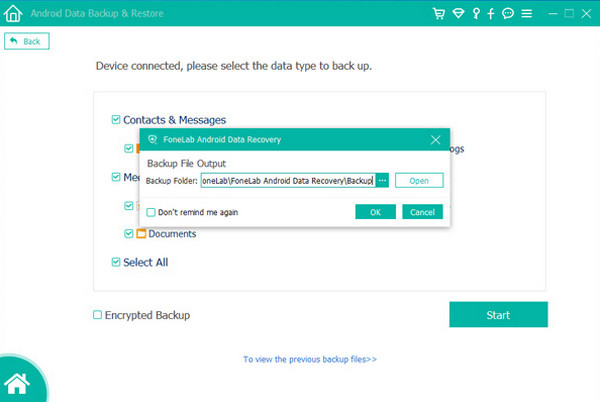The width and height of the screenshot is (600, 402).
Task: Close the FoneLab Android Data Recovery dialog
Action: pos(435,140)
